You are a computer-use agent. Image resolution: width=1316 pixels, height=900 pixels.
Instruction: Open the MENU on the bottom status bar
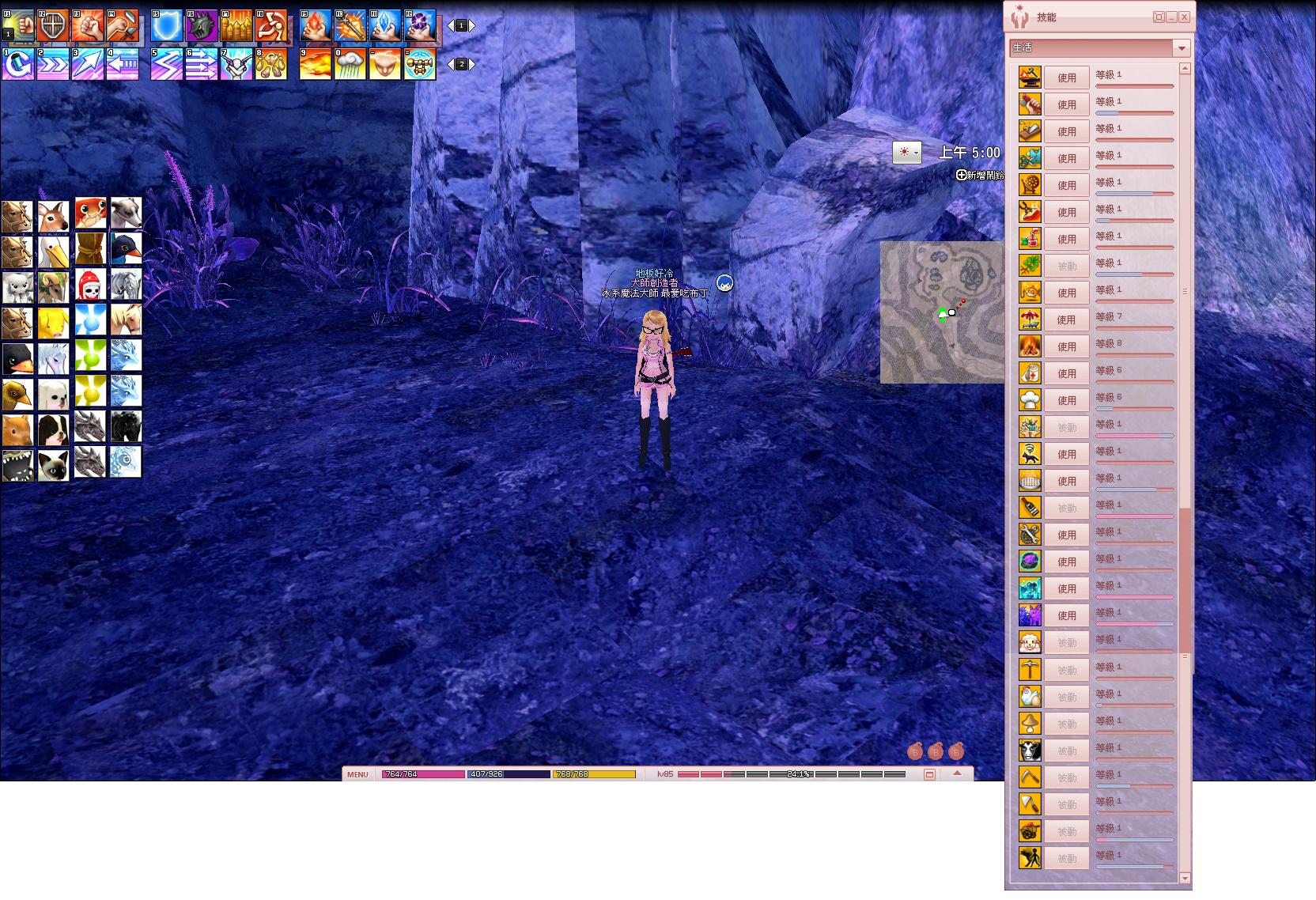[x=357, y=774]
